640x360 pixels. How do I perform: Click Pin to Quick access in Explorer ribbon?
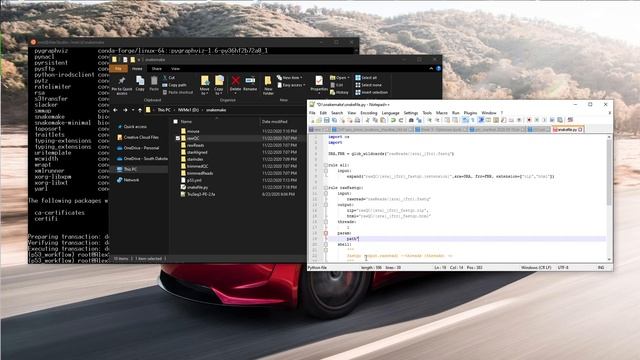point(122,85)
